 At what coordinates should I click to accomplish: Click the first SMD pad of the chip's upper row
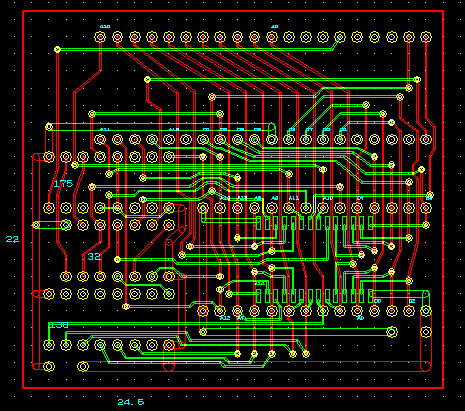tap(259, 223)
